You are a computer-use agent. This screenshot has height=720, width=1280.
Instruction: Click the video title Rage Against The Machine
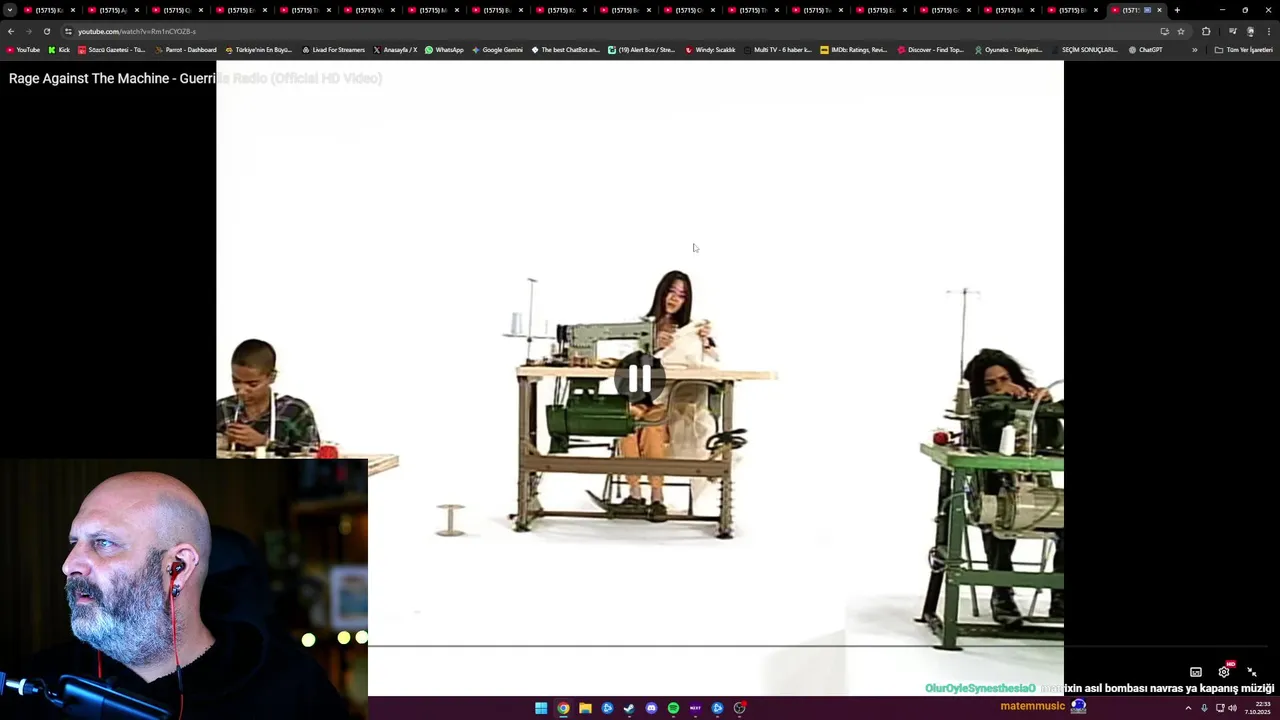pyautogui.click(x=195, y=78)
